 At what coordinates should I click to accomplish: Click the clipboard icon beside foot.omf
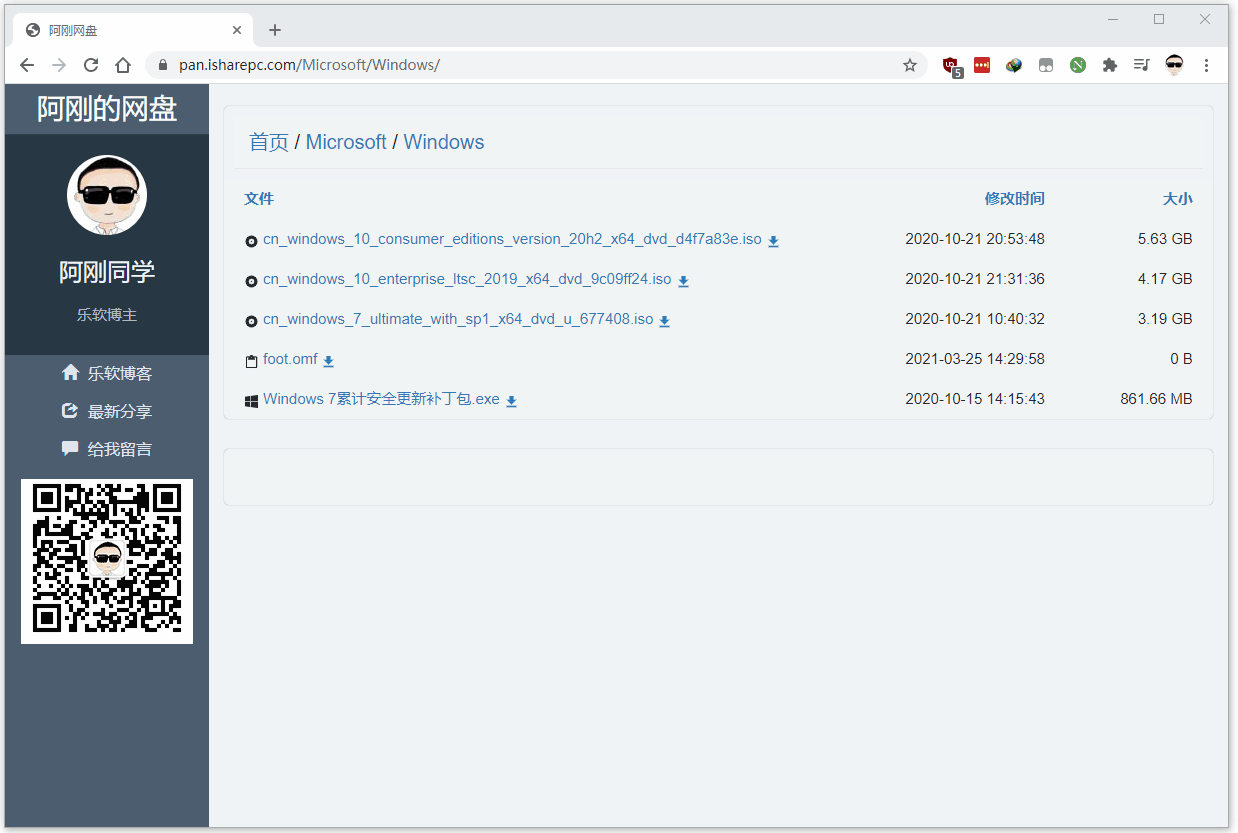(x=251, y=361)
